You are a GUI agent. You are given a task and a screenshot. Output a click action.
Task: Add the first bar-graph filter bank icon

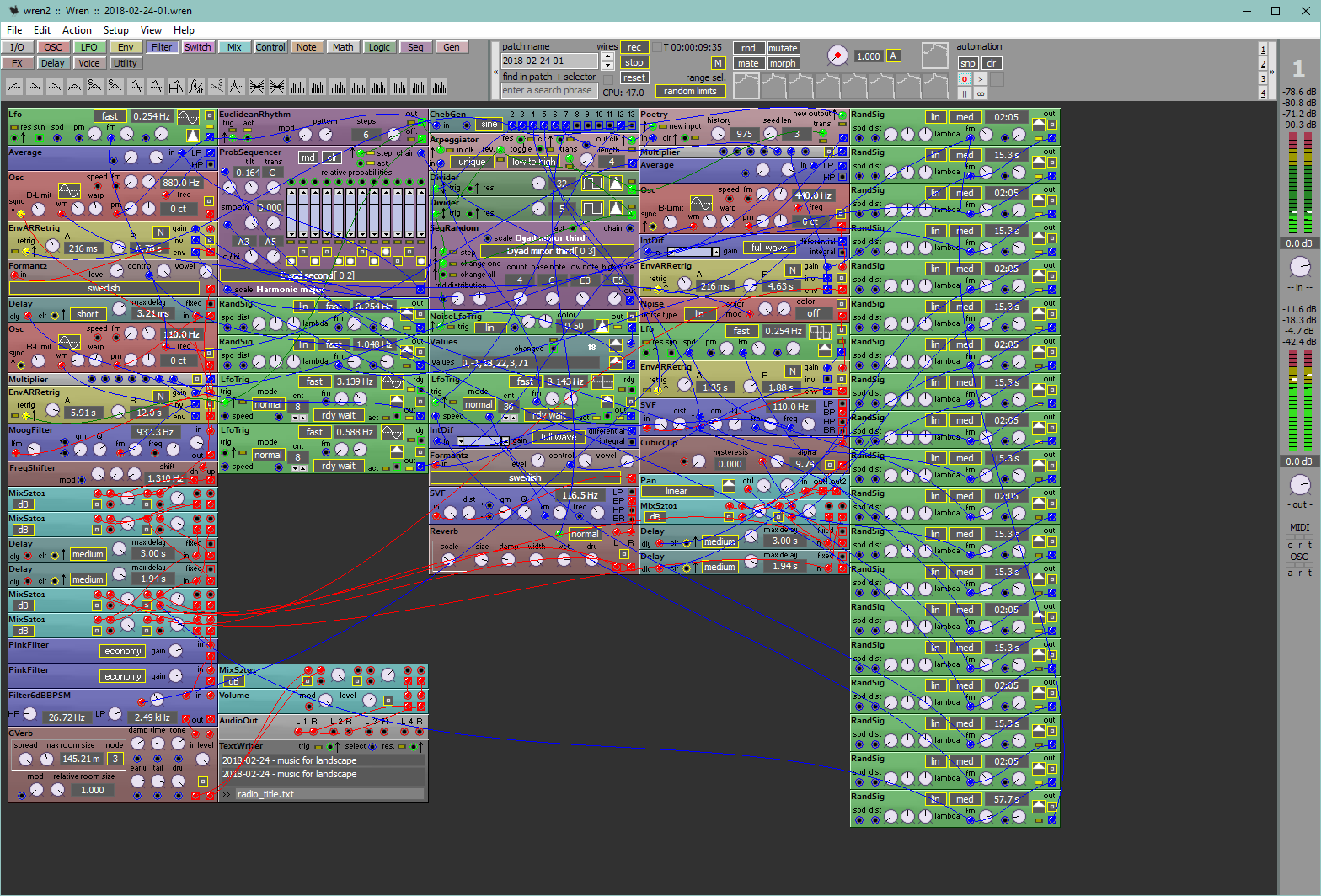(x=297, y=86)
